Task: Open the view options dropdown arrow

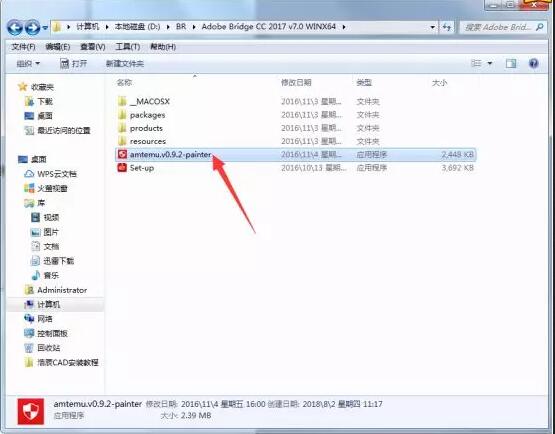Action: coord(490,63)
